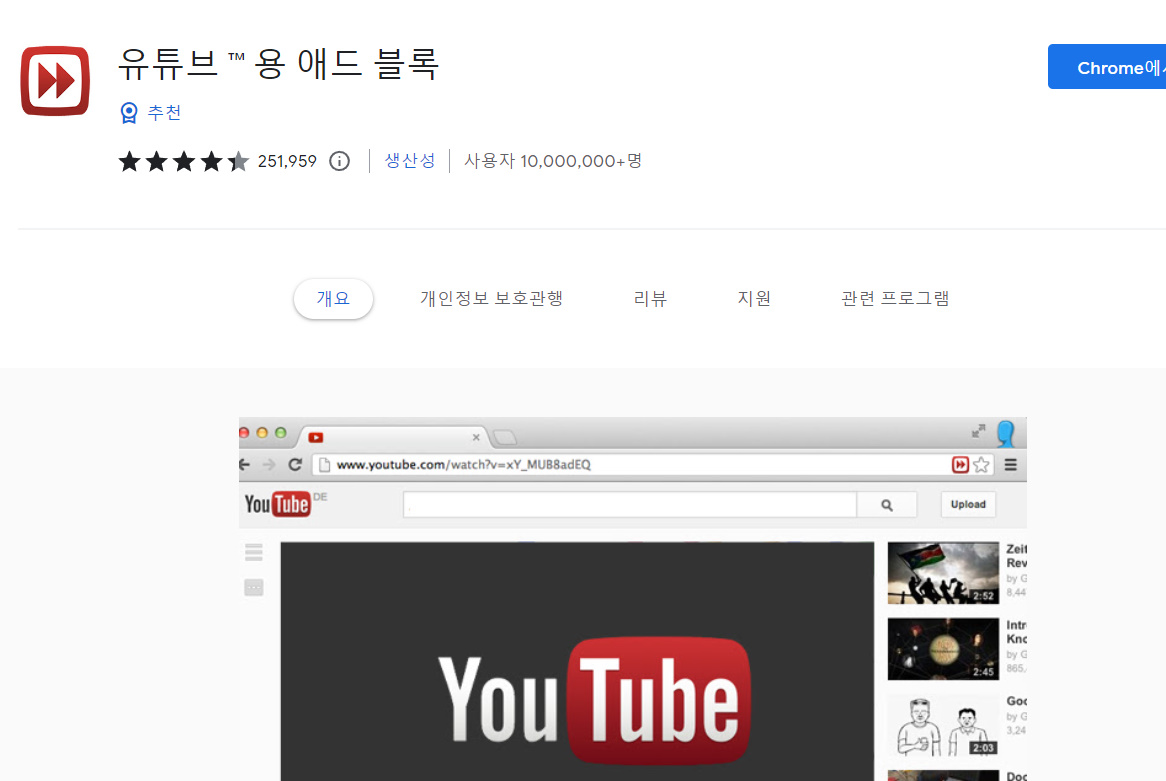Click the magnifier search button in preview
This screenshot has height=781, width=1166.
(x=887, y=504)
